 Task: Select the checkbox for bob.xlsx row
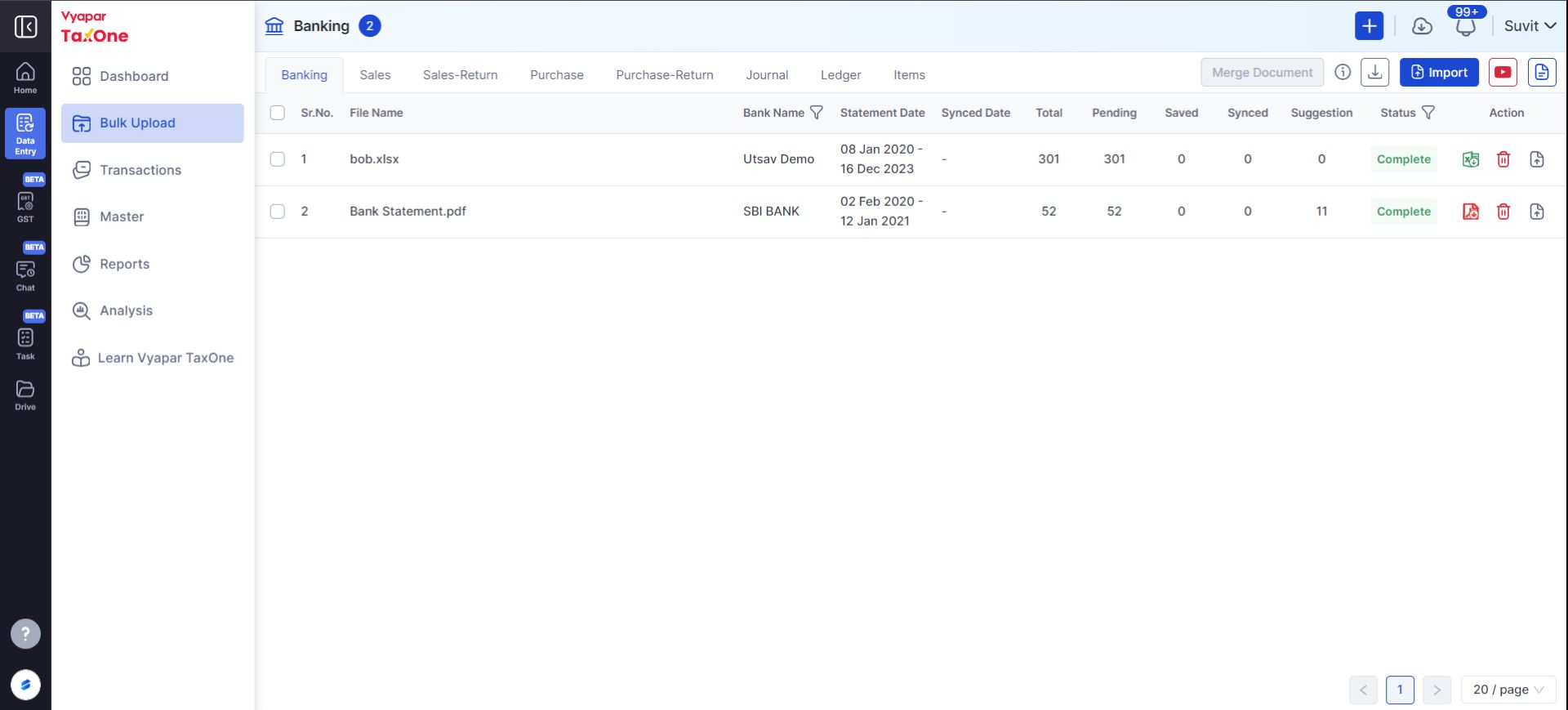(x=278, y=159)
